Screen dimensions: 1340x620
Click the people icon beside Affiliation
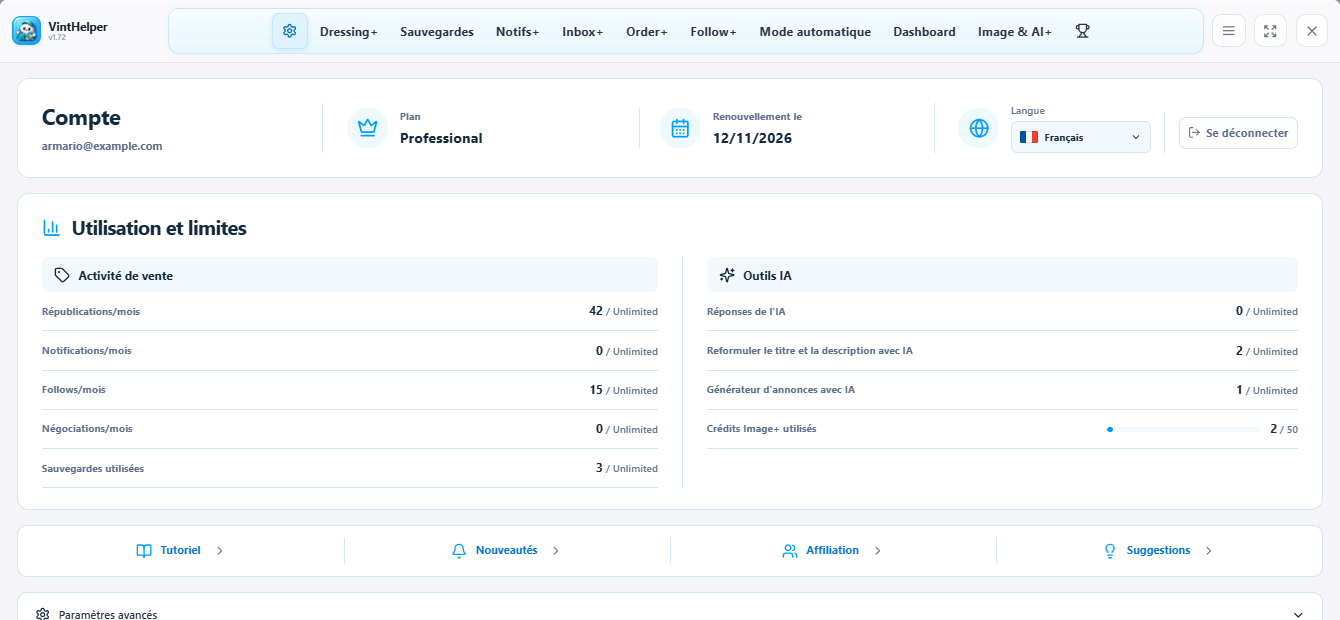click(790, 551)
